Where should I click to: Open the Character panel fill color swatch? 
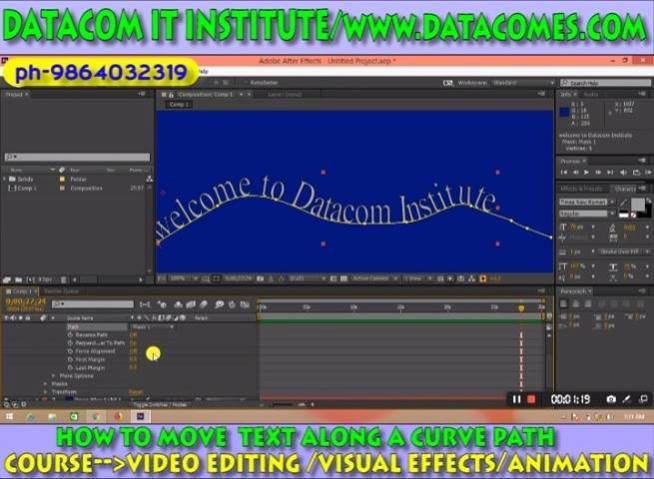(x=637, y=204)
